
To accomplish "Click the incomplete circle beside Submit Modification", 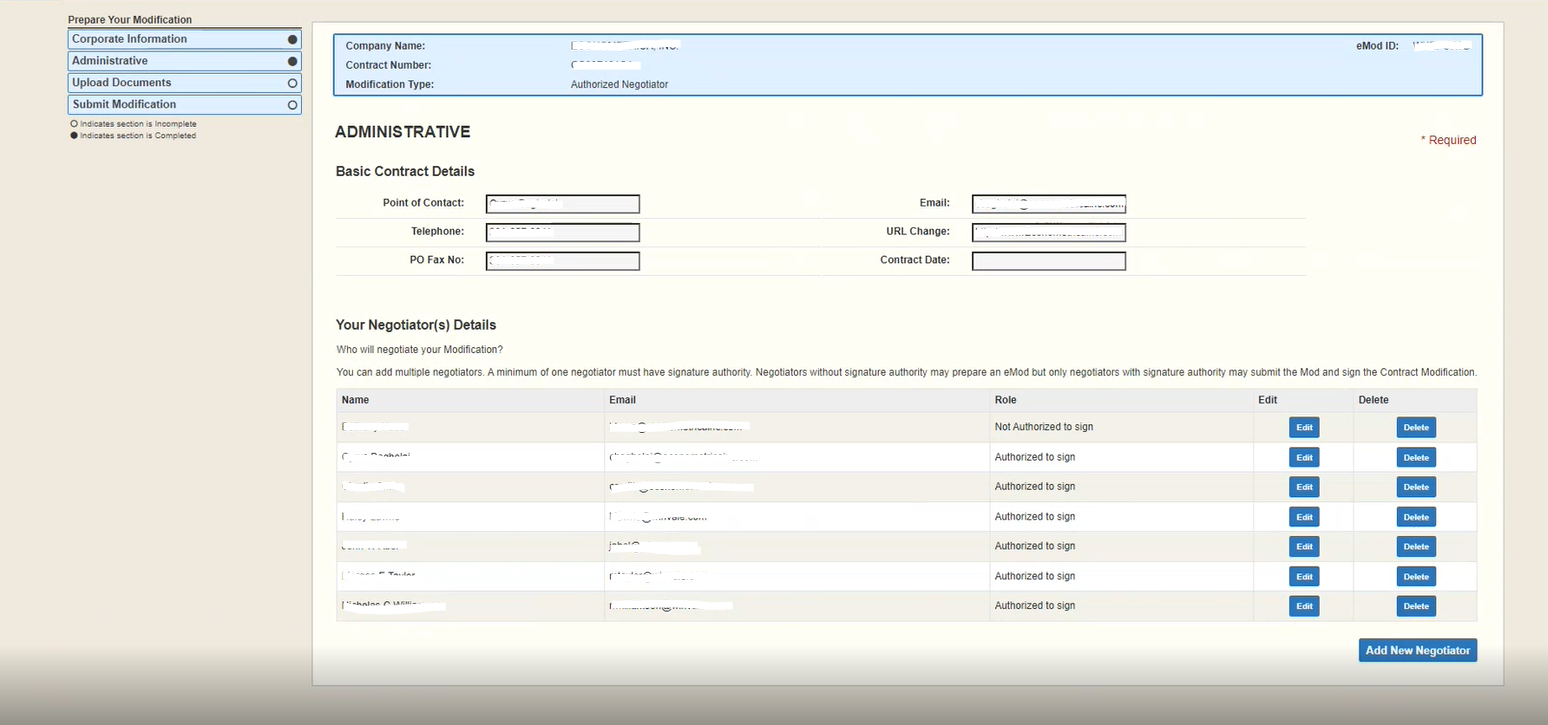I will point(293,104).
